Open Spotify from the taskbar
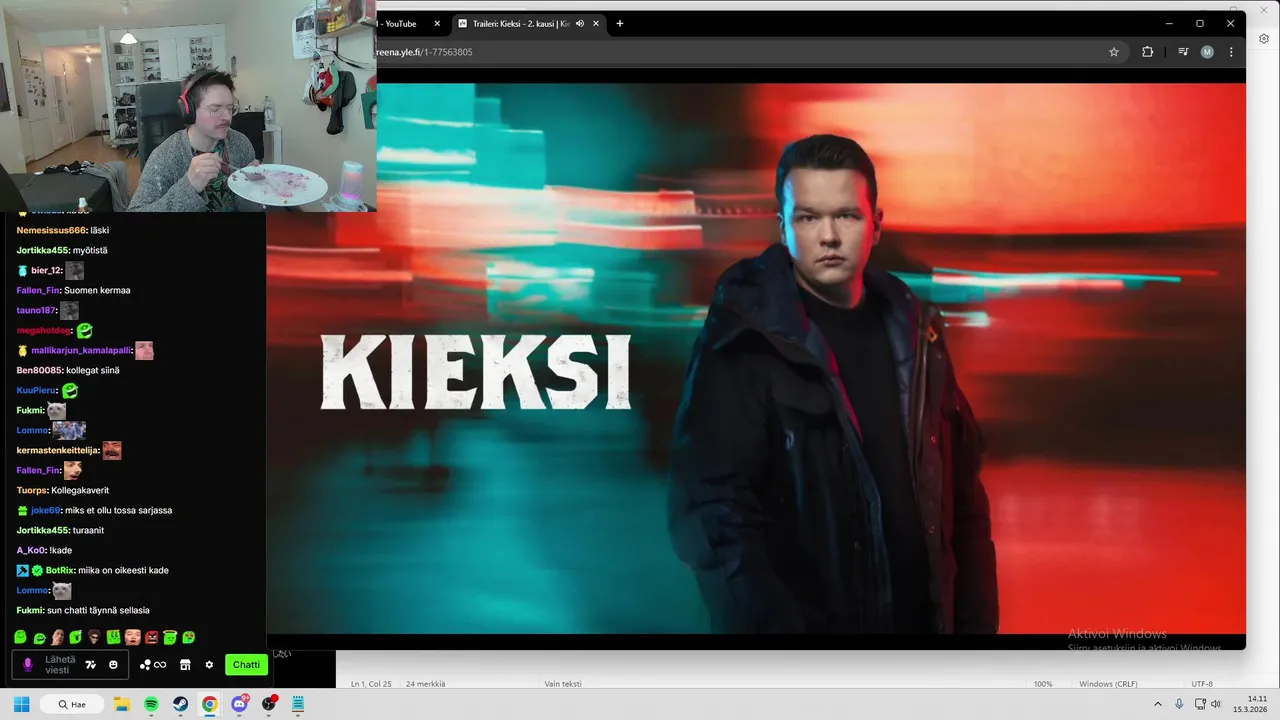This screenshot has width=1280, height=720. pyautogui.click(x=151, y=704)
